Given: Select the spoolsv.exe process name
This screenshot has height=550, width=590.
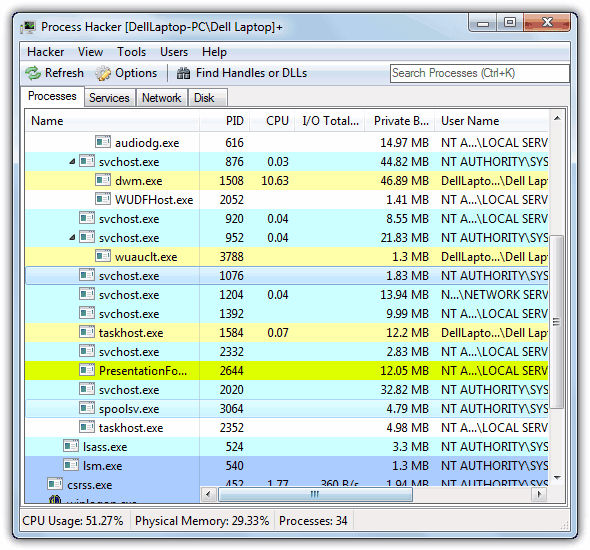Looking at the screenshot, I should 129,409.
